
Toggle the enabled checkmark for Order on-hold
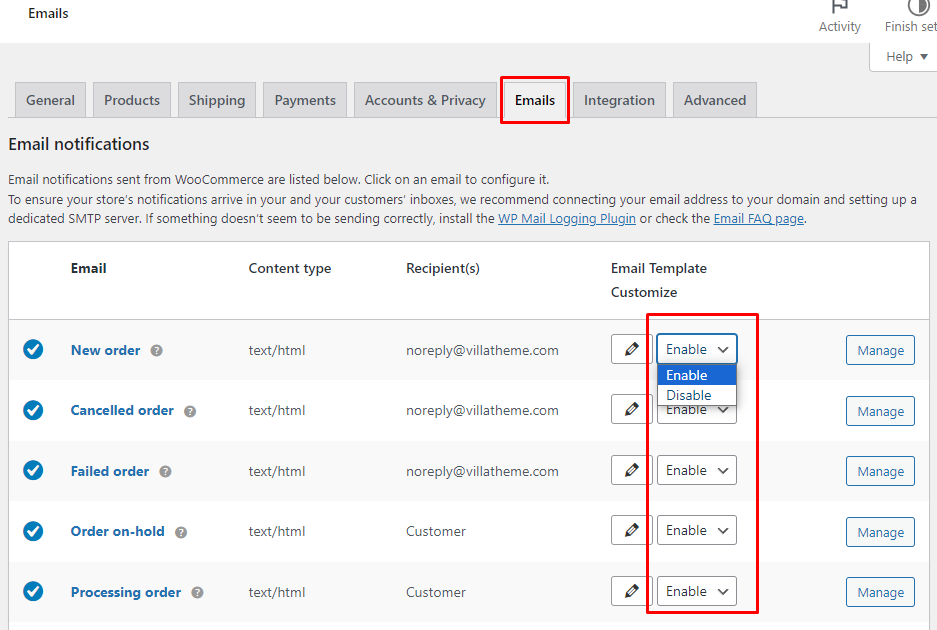tap(33, 531)
